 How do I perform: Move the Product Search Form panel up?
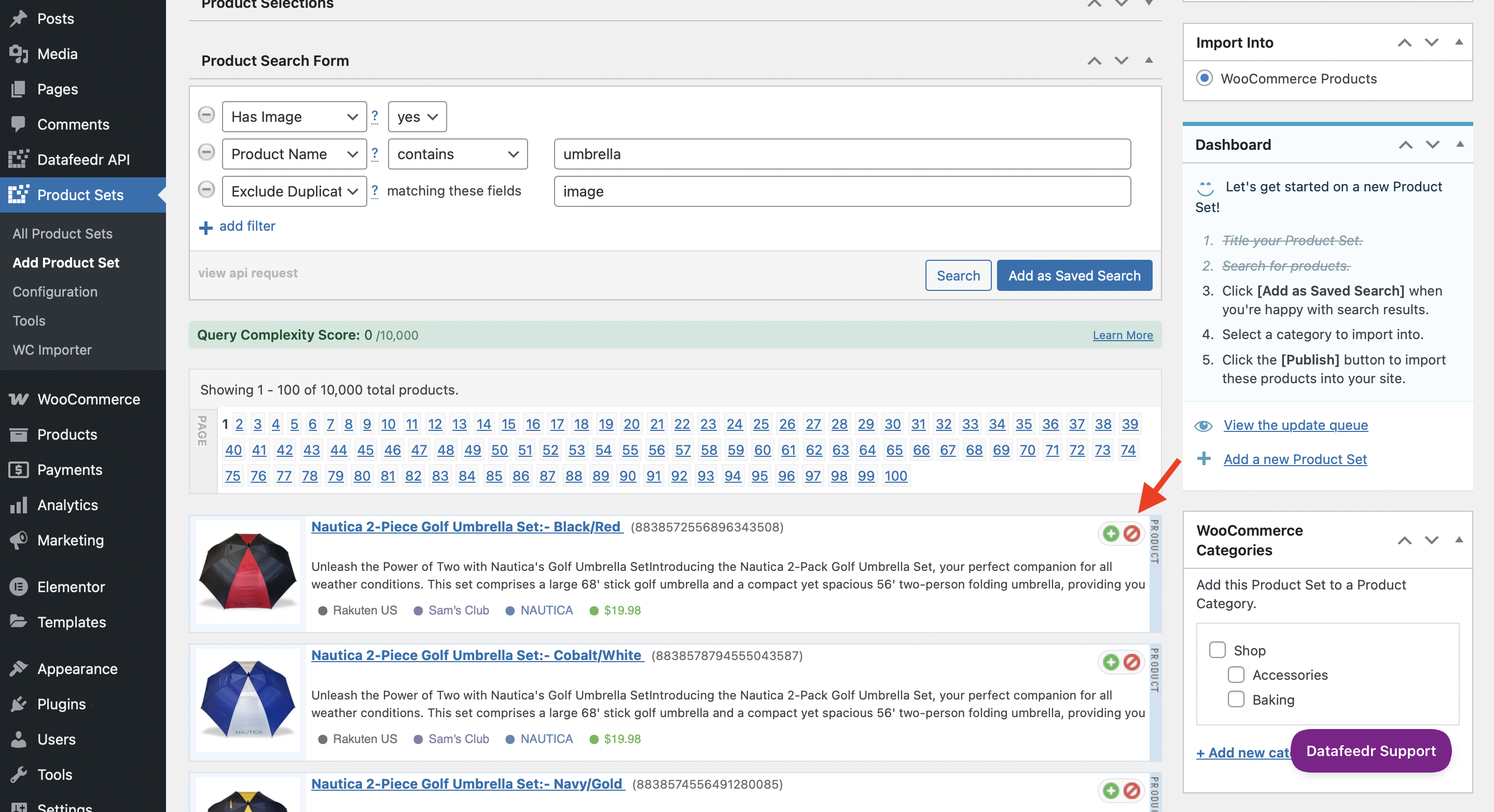[1095, 61]
